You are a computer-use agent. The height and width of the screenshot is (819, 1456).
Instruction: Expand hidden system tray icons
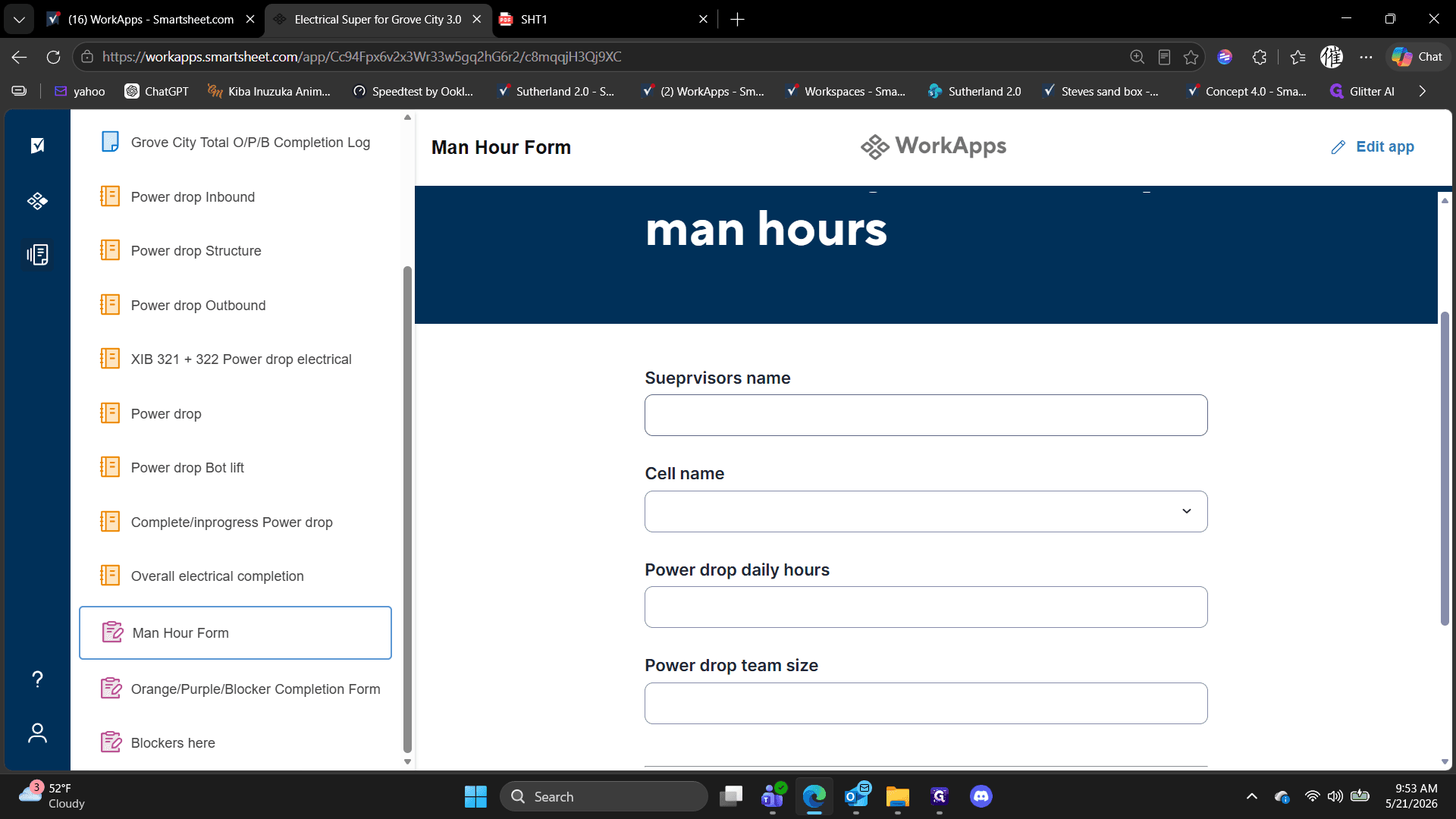click(1251, 796)
